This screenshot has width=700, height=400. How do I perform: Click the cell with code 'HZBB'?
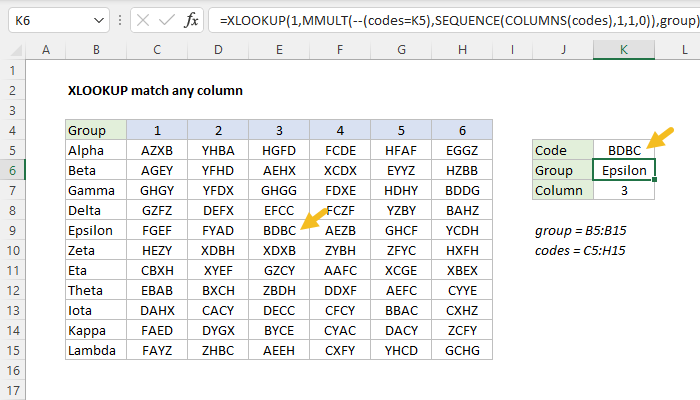click(462, 171)
